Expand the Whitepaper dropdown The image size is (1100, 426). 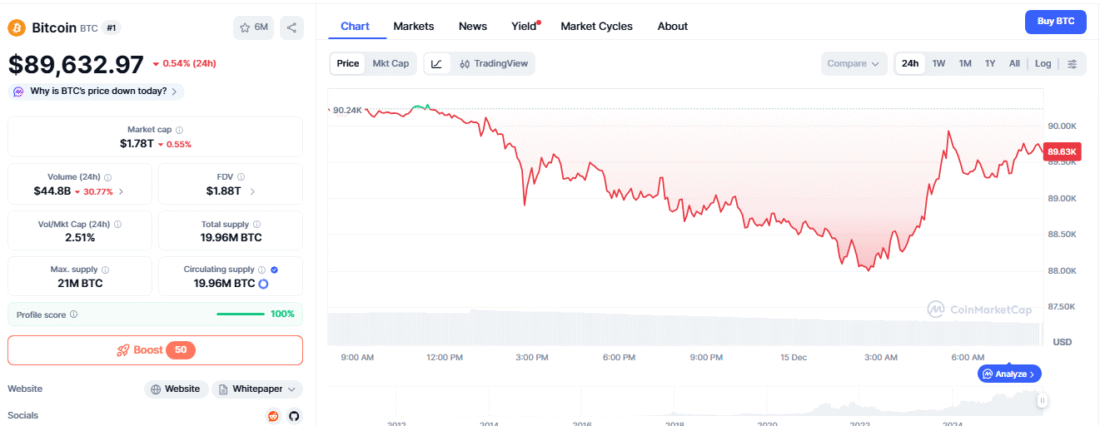click(257, 389)
